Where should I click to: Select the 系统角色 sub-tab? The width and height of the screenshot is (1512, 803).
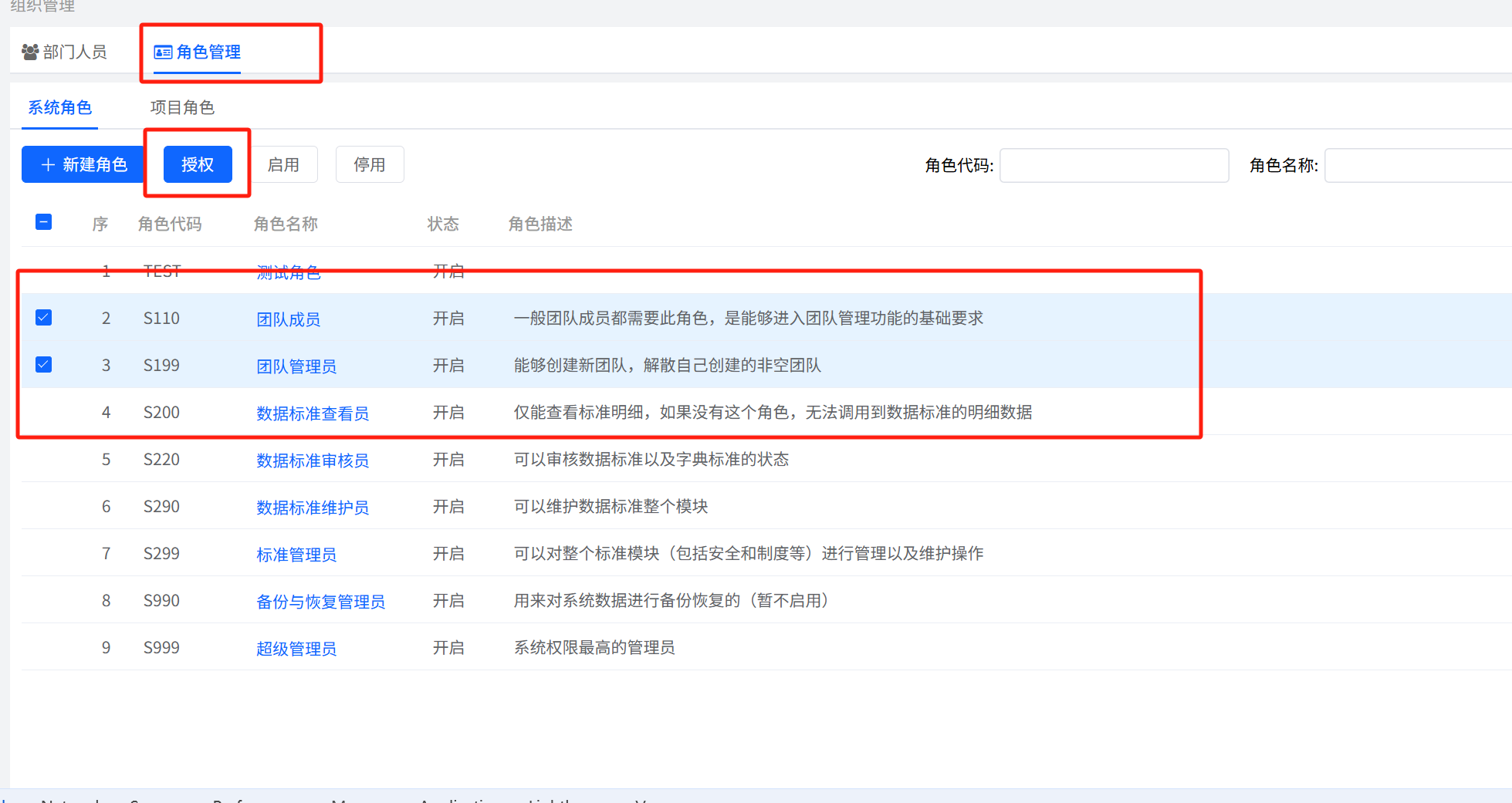pos(59,107)
